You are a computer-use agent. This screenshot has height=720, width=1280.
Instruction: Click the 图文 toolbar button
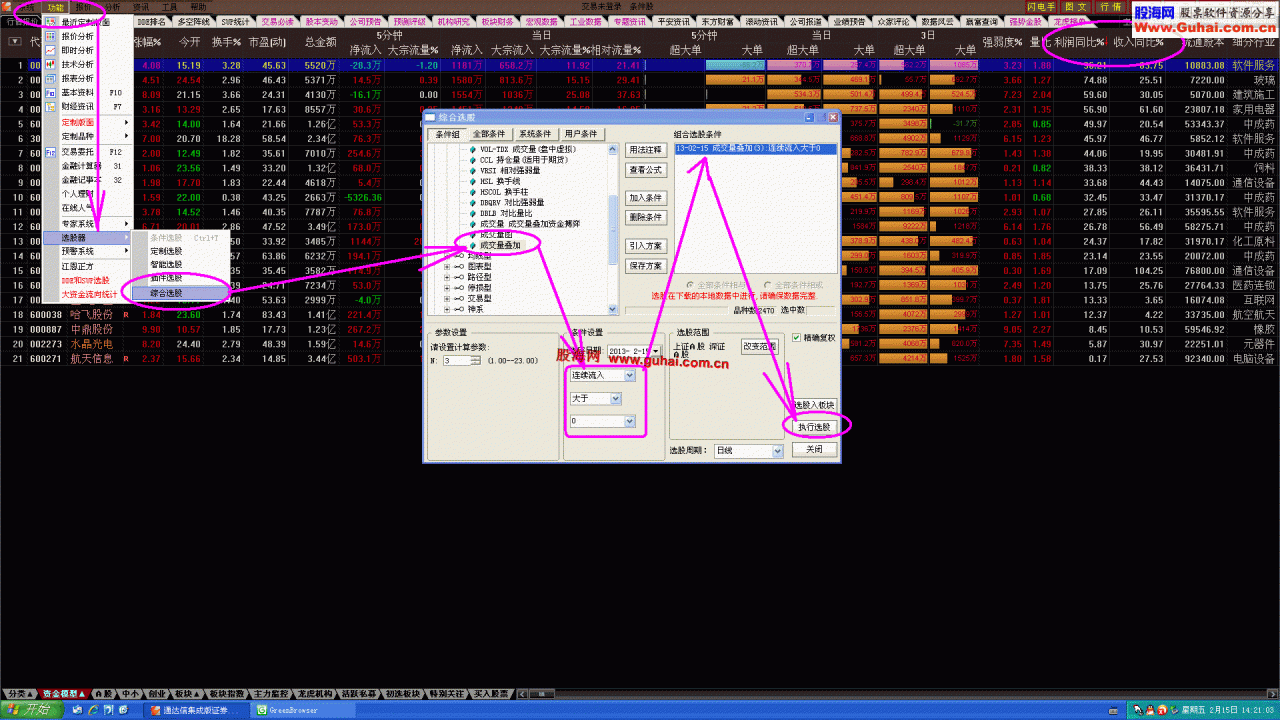pyautogui.click(x=1075, y=7)
